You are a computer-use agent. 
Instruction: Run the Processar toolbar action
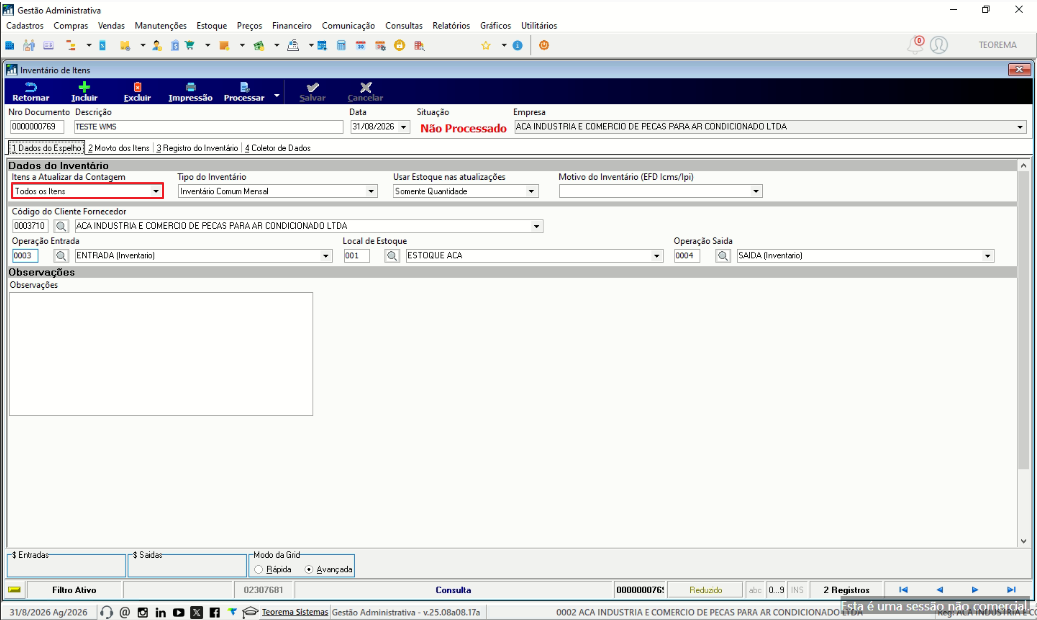(x=244, y=91)
